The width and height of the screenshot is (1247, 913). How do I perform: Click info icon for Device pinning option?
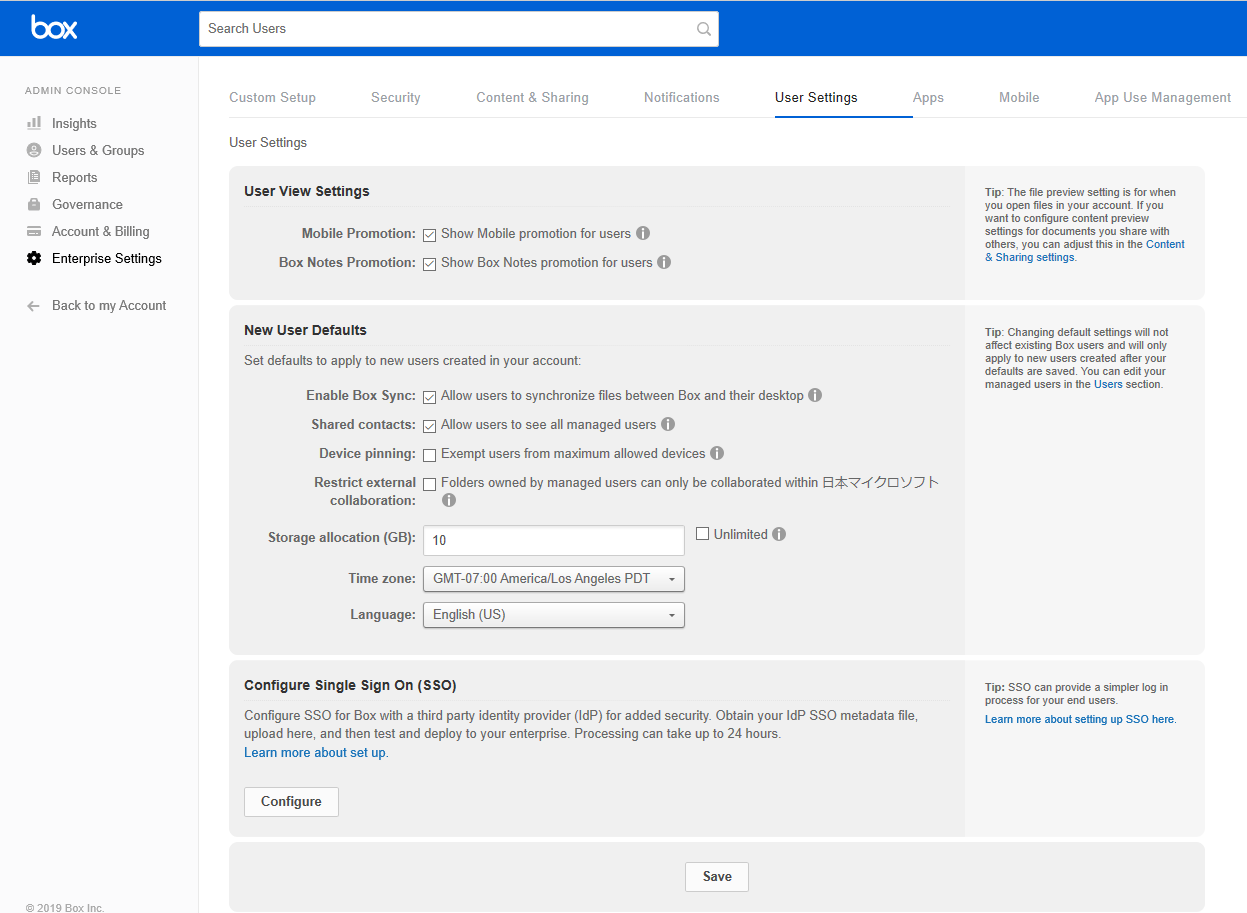(x=717, y=453)
